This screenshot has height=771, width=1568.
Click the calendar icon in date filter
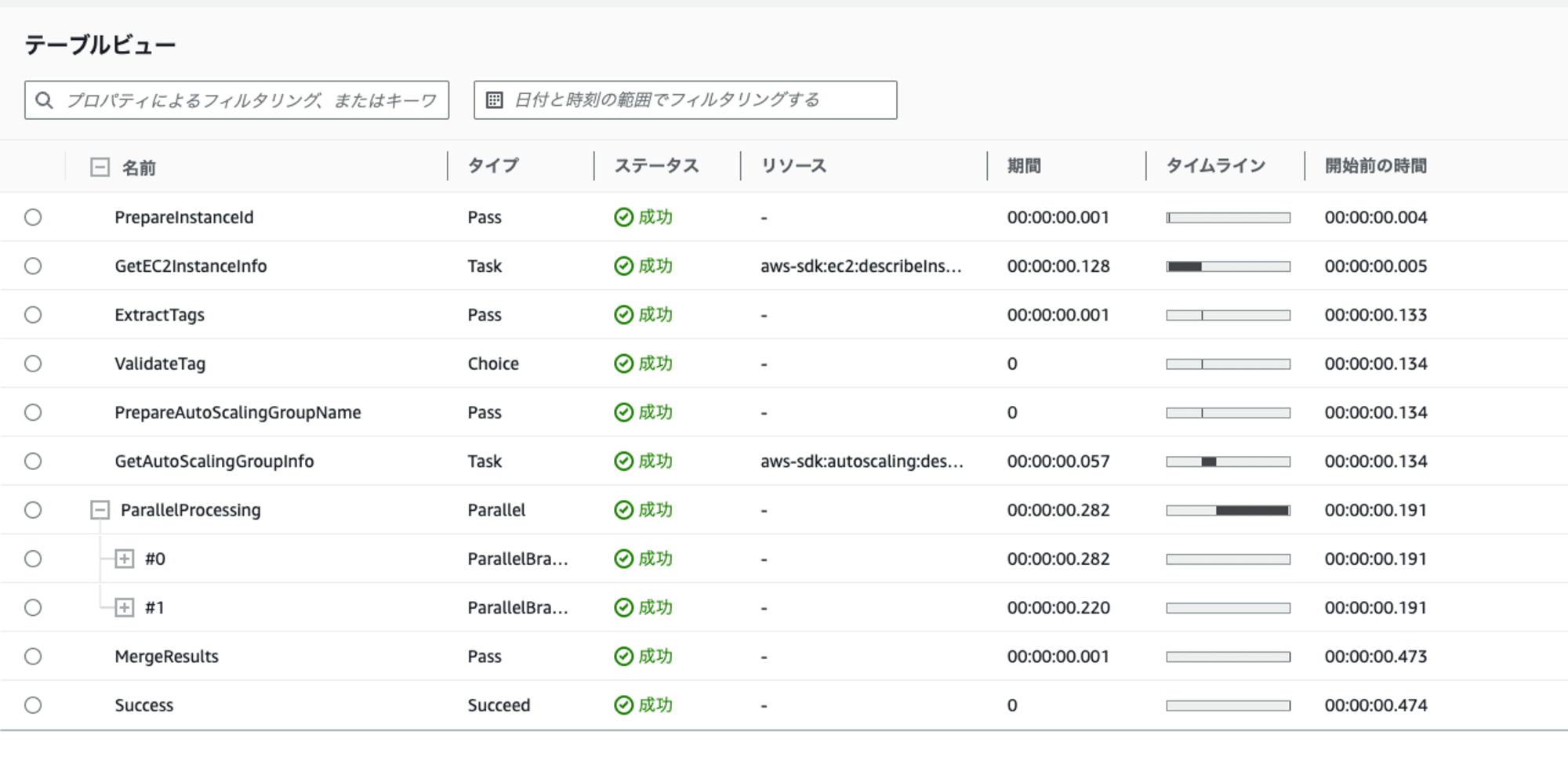[494, 100]
